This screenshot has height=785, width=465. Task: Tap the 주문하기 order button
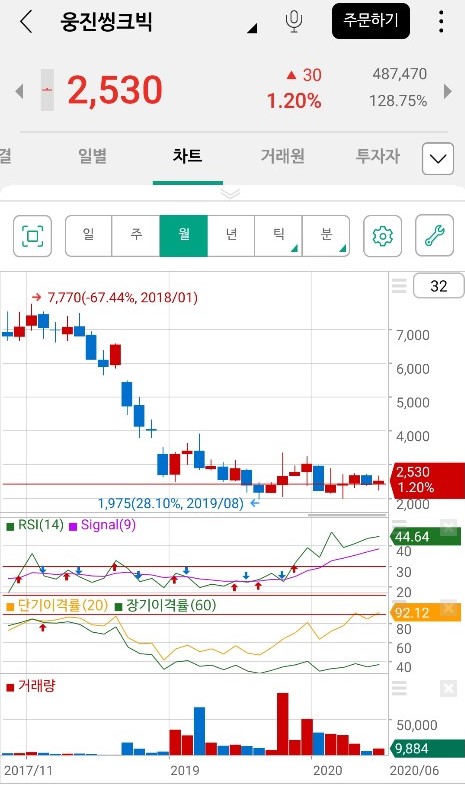point(371,21)
